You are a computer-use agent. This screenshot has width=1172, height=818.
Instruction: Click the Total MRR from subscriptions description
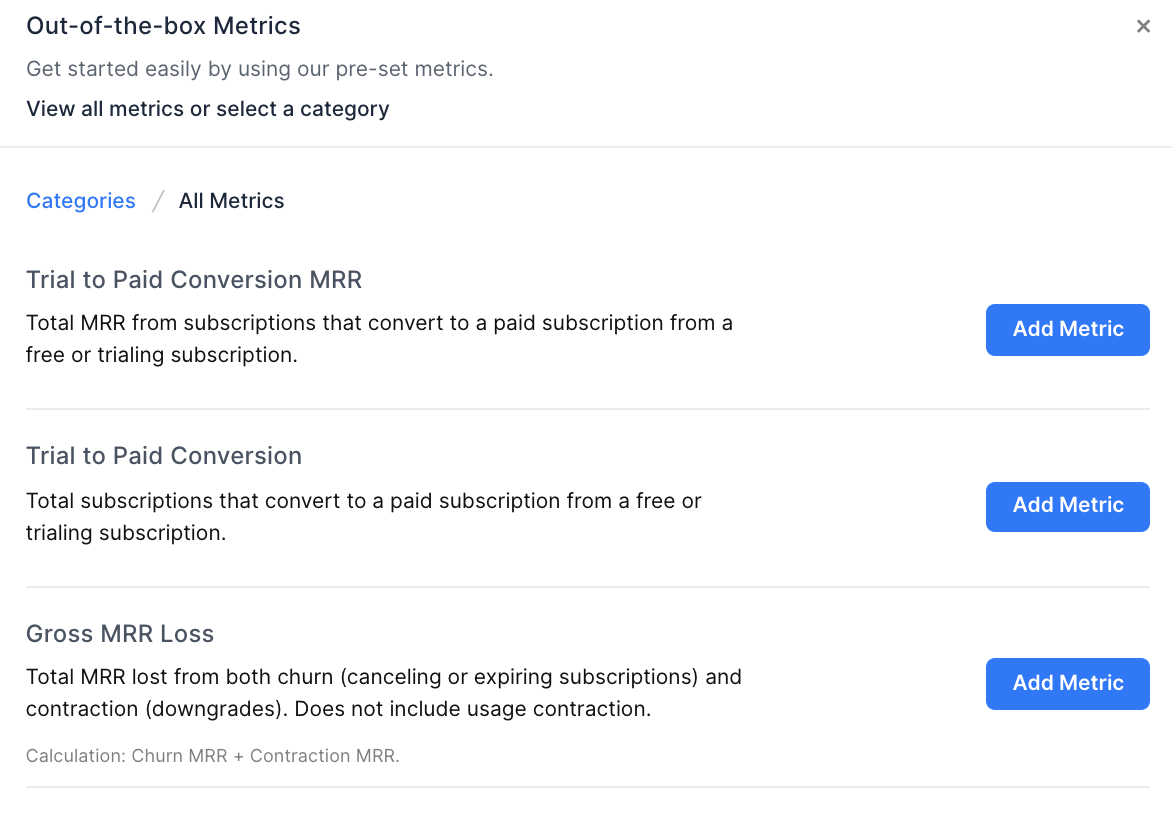pyautogui.click(x=379, y=339)
